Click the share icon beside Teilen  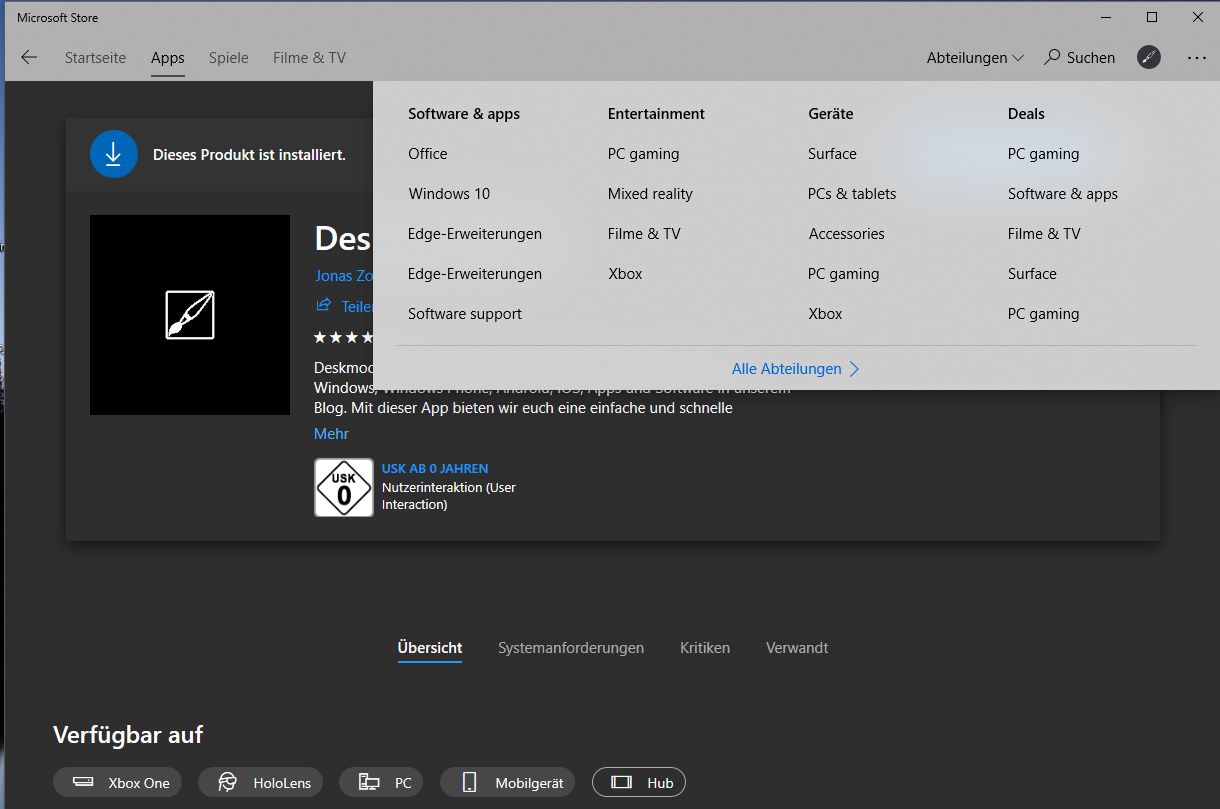(x=323, y=305)
